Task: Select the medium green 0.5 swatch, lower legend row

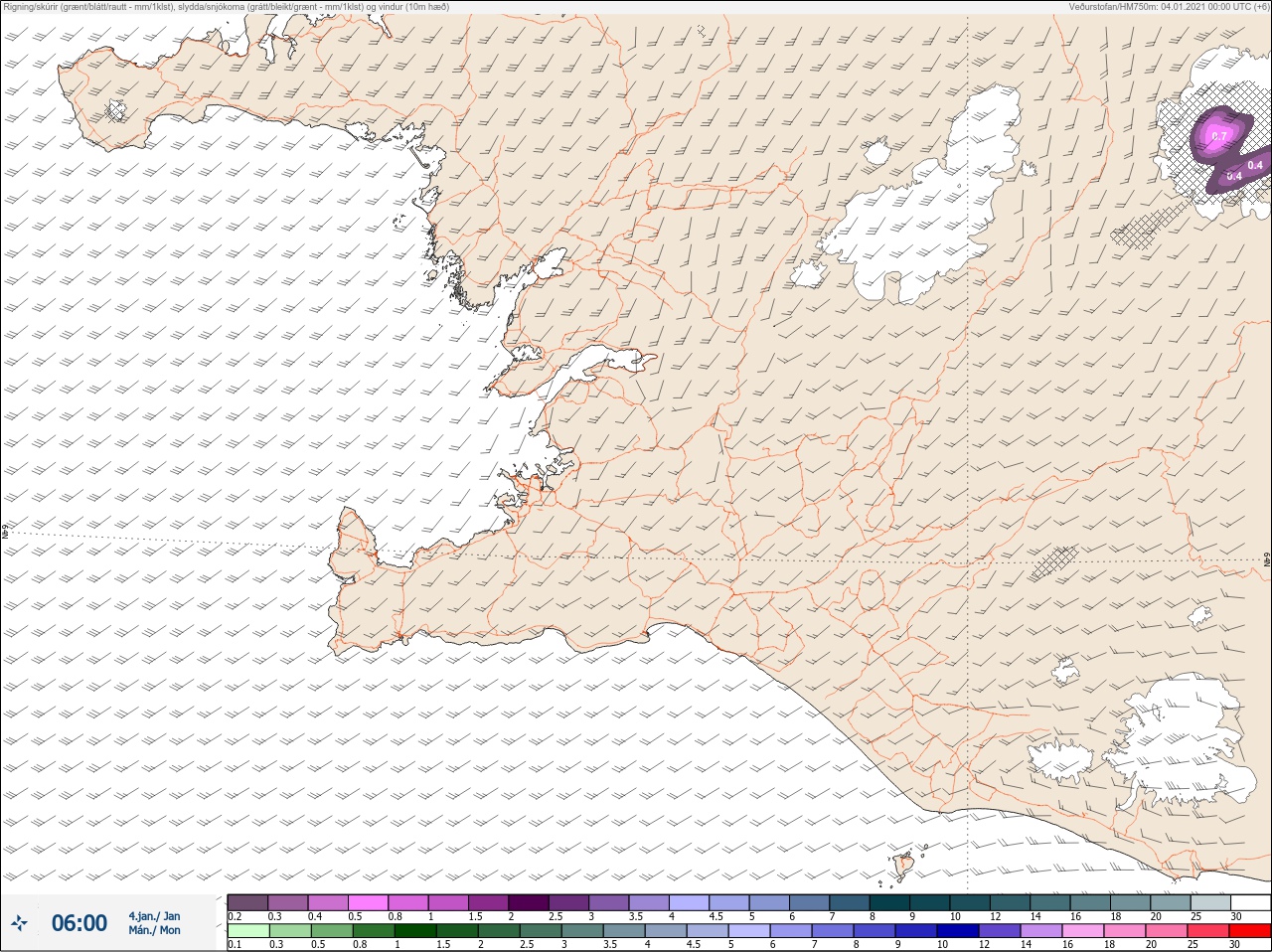Action: tap(330, 931)
